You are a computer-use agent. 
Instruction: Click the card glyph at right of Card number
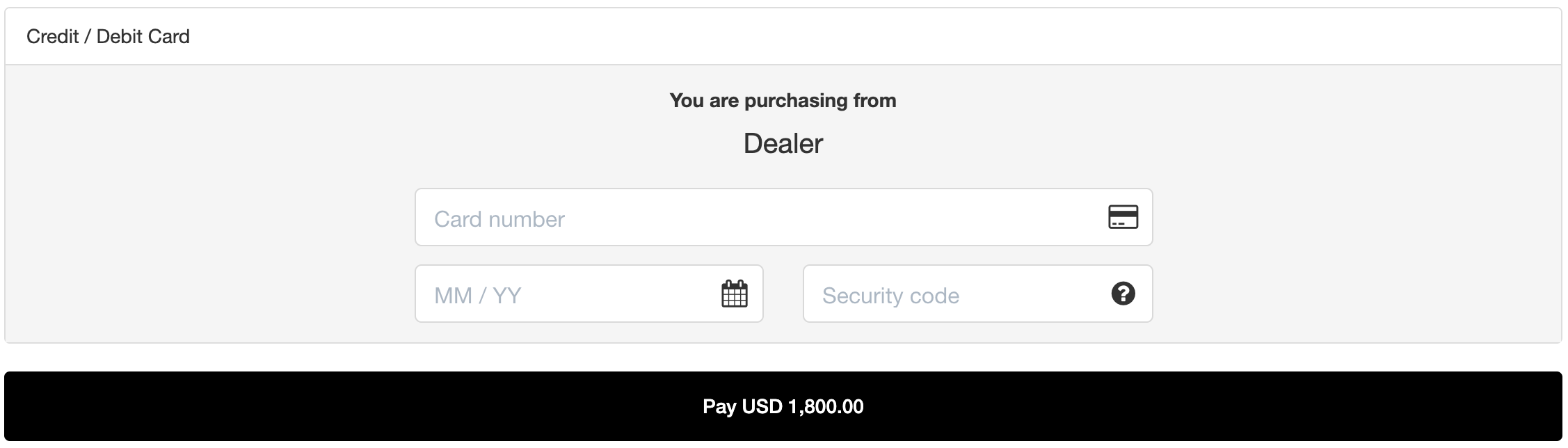point(1123,217)
